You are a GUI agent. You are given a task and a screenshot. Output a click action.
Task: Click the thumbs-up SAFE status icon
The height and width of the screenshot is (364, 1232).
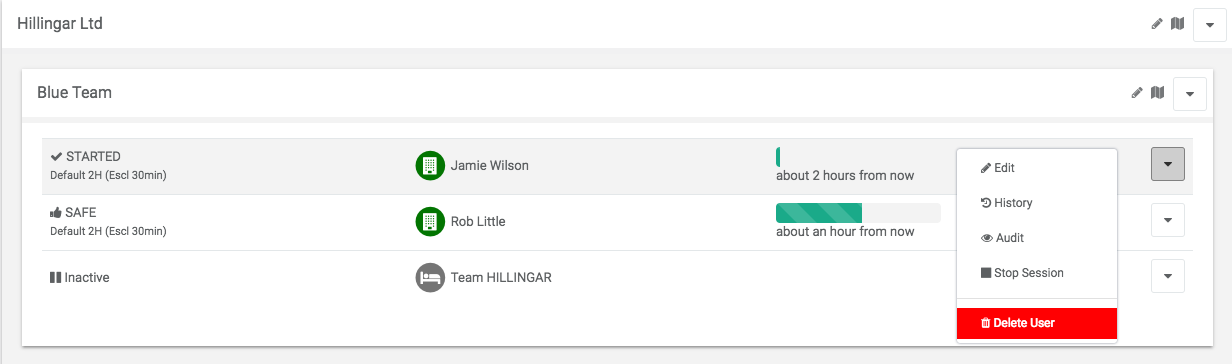(56, 212)
